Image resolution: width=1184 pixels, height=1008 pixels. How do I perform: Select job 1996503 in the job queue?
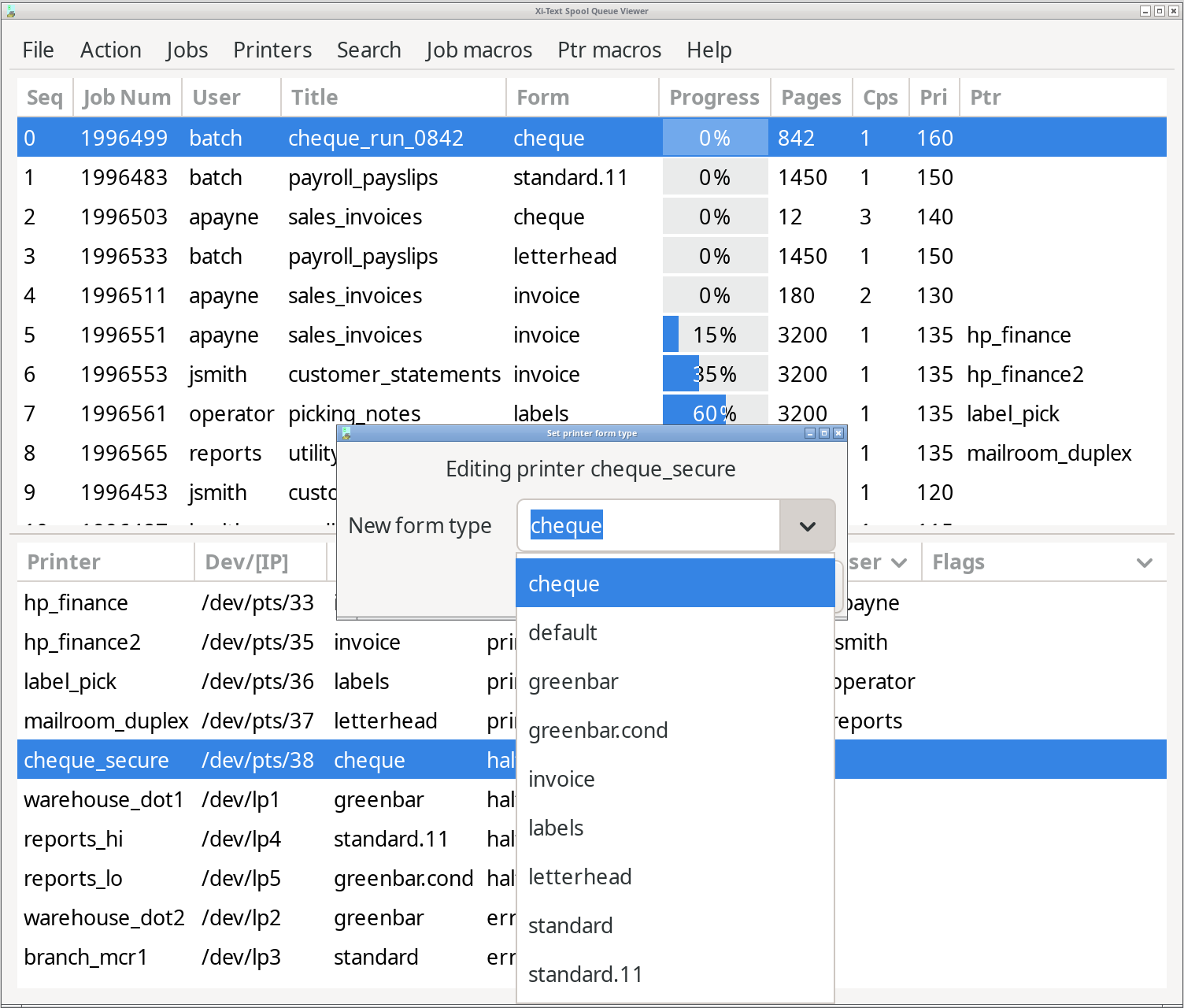(592, 217)
